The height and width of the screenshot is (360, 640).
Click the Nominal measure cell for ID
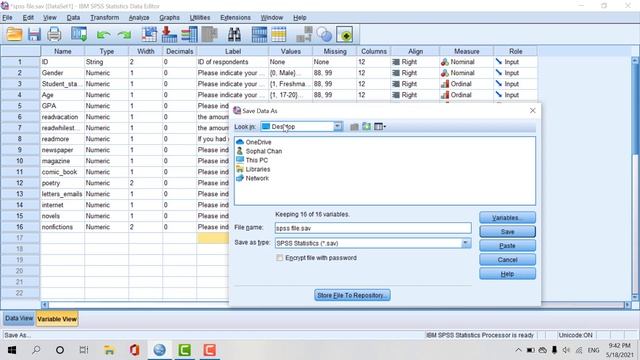click(467, 62)
